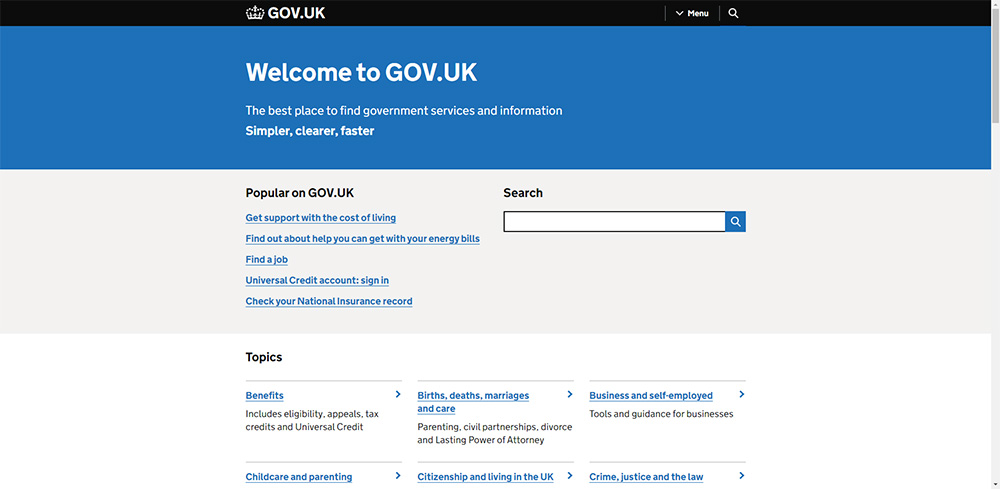Click the Simpler, clearer, faster tagline
This screenshot has height=489, width=1000.
[310, 131]
